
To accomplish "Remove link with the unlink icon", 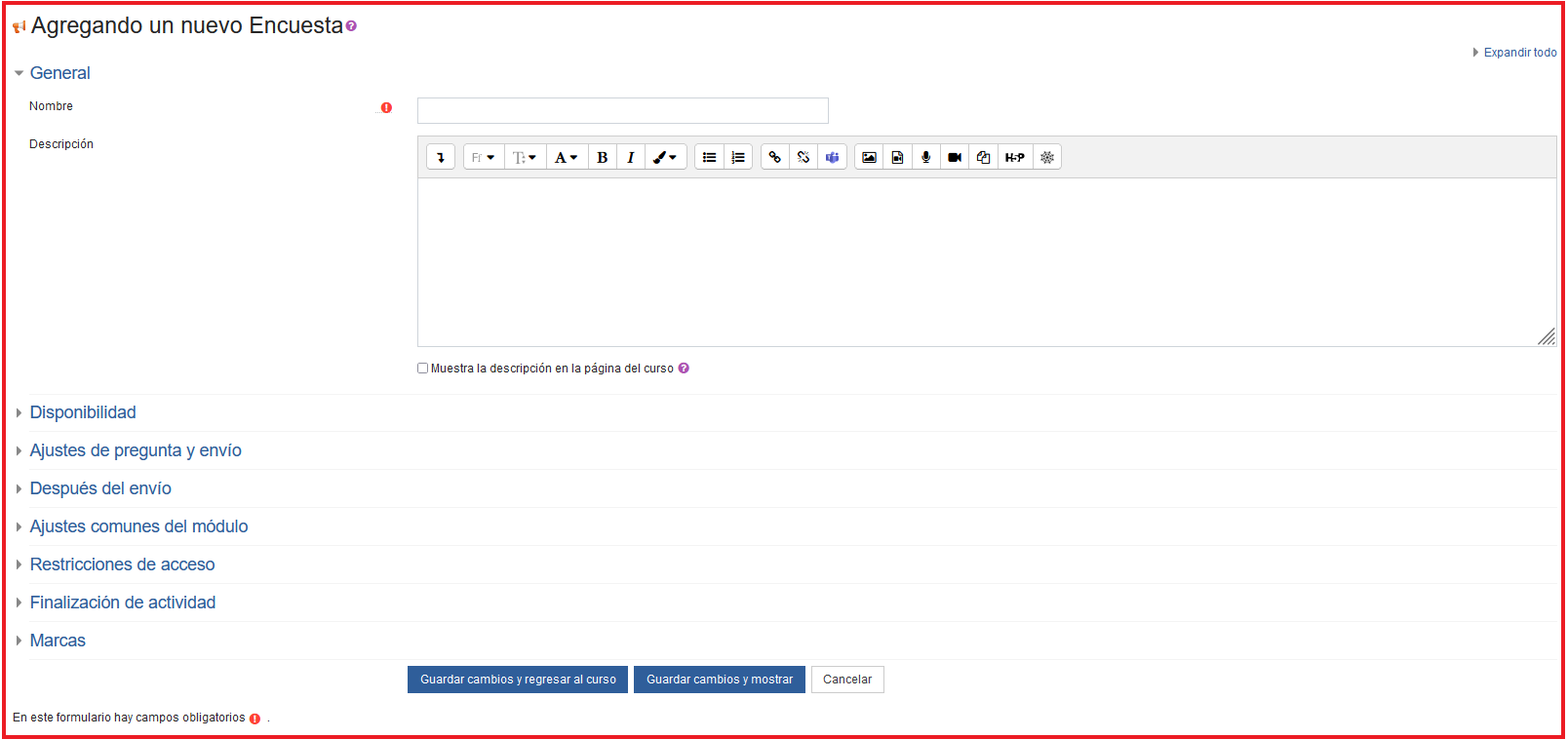I will click(x=804, y=157).
